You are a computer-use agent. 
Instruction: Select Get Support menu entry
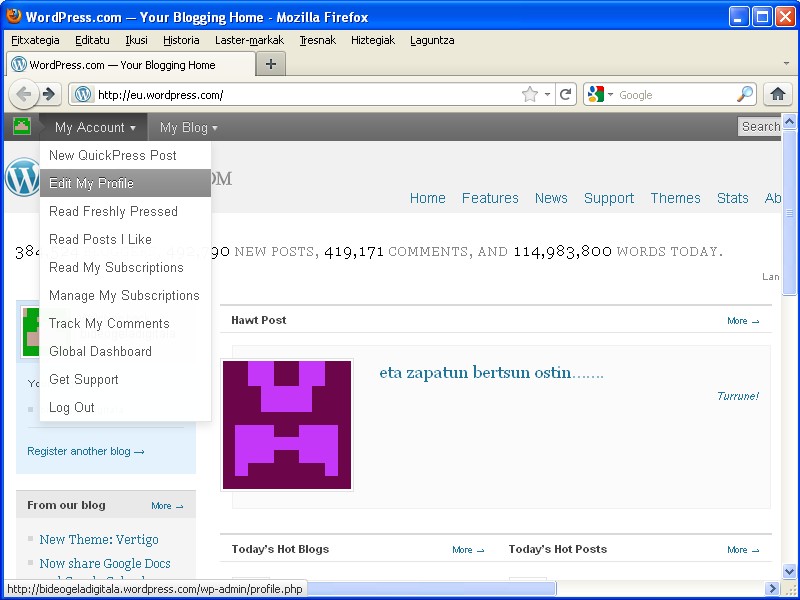(x=126, y=380)
